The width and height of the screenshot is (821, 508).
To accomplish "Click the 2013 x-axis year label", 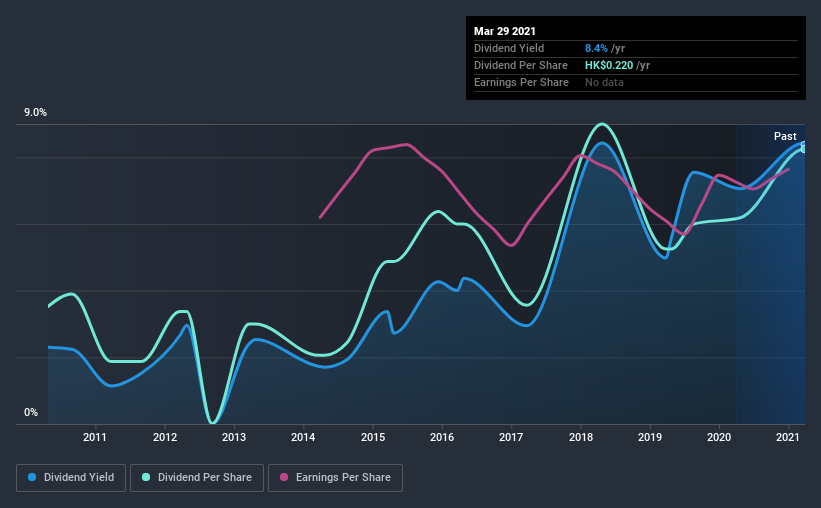I will pyautogui.click(x=234, y=437).
